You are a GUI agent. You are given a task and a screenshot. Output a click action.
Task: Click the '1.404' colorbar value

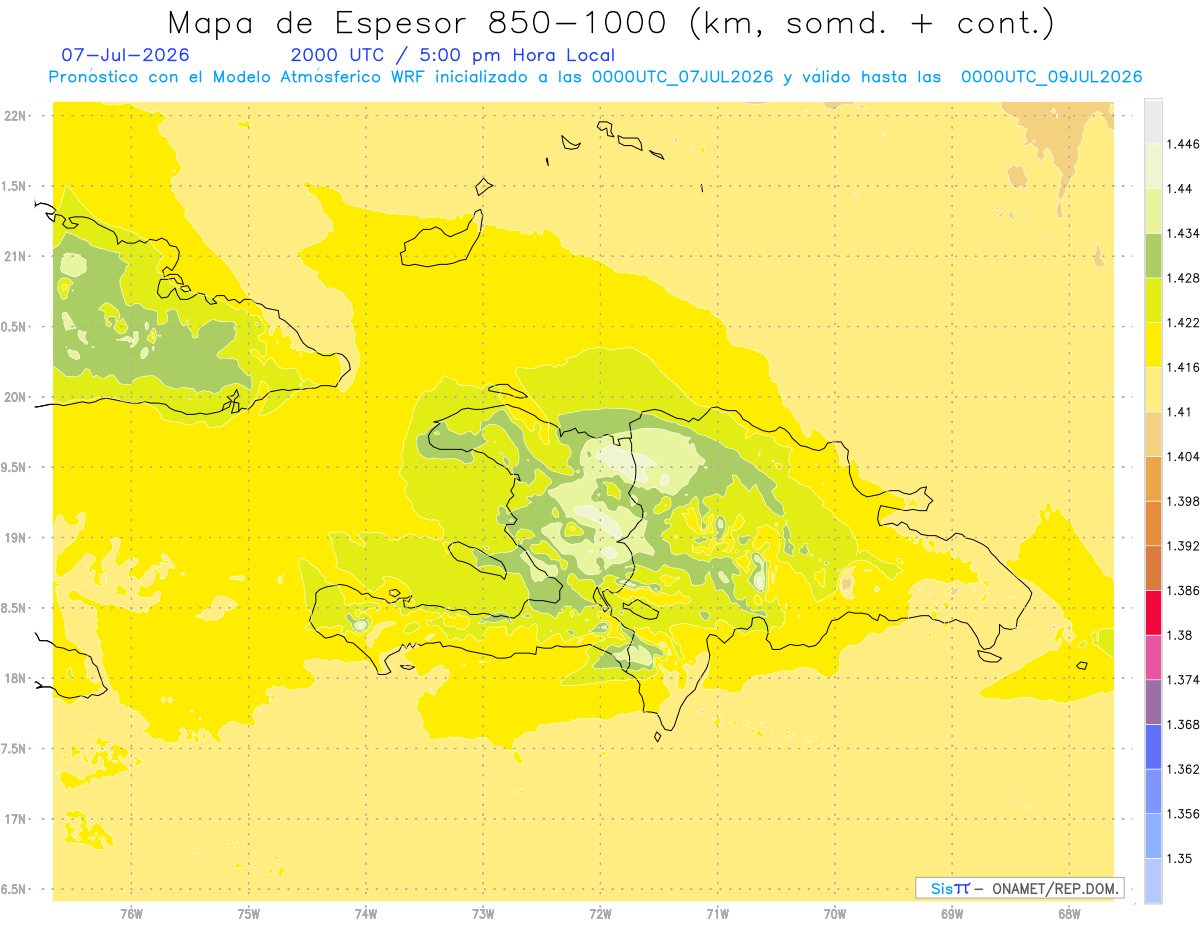1182,456
